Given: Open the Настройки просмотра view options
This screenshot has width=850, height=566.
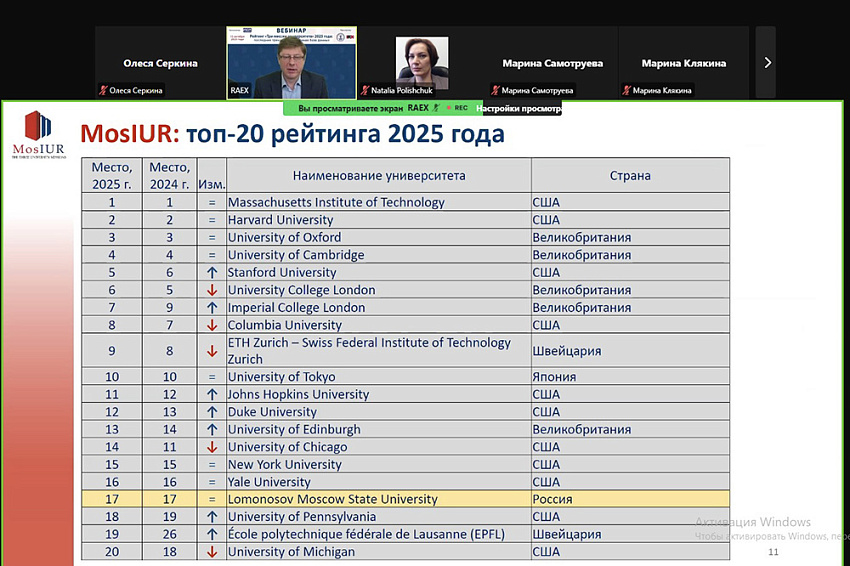Looking at the screenshot, I should (x=518, y=108).
